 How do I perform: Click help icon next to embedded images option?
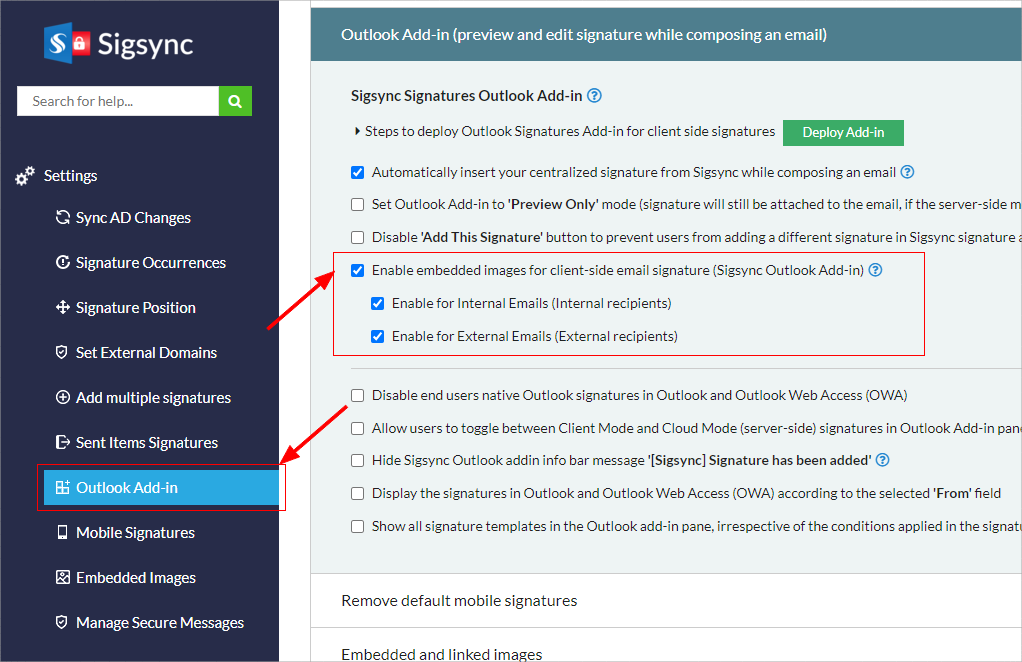tap(875, 270)
